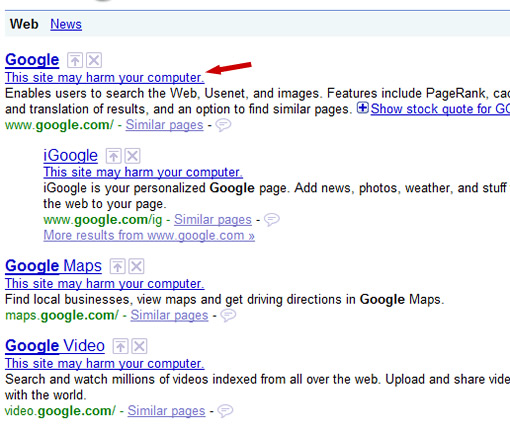
Task: Open comment bubble for www.google.com/ result
Action: pos(223,125)
